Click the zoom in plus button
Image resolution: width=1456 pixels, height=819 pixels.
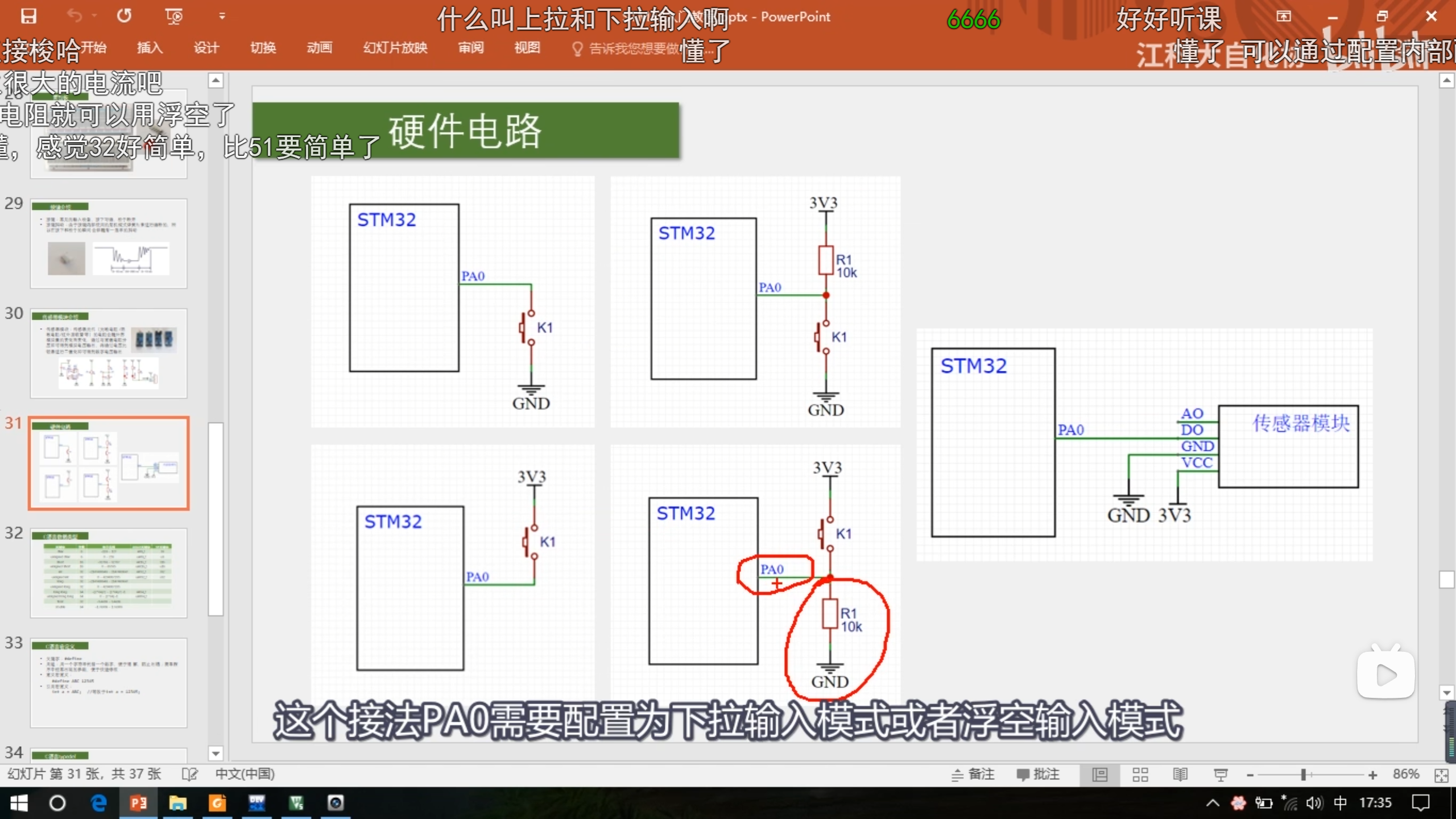coord(1372,775)
